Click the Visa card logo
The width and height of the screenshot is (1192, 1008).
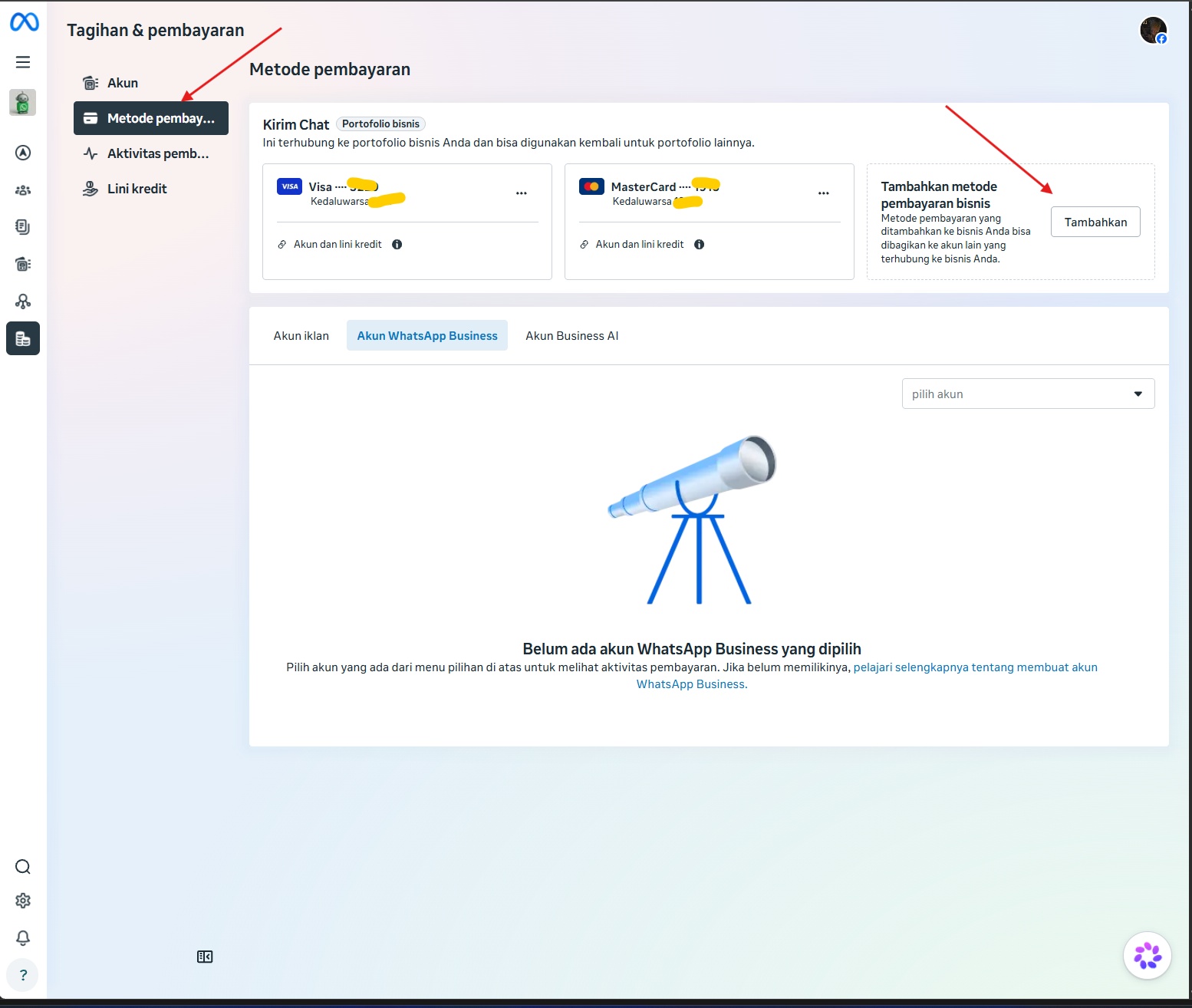tap(289, 186)
